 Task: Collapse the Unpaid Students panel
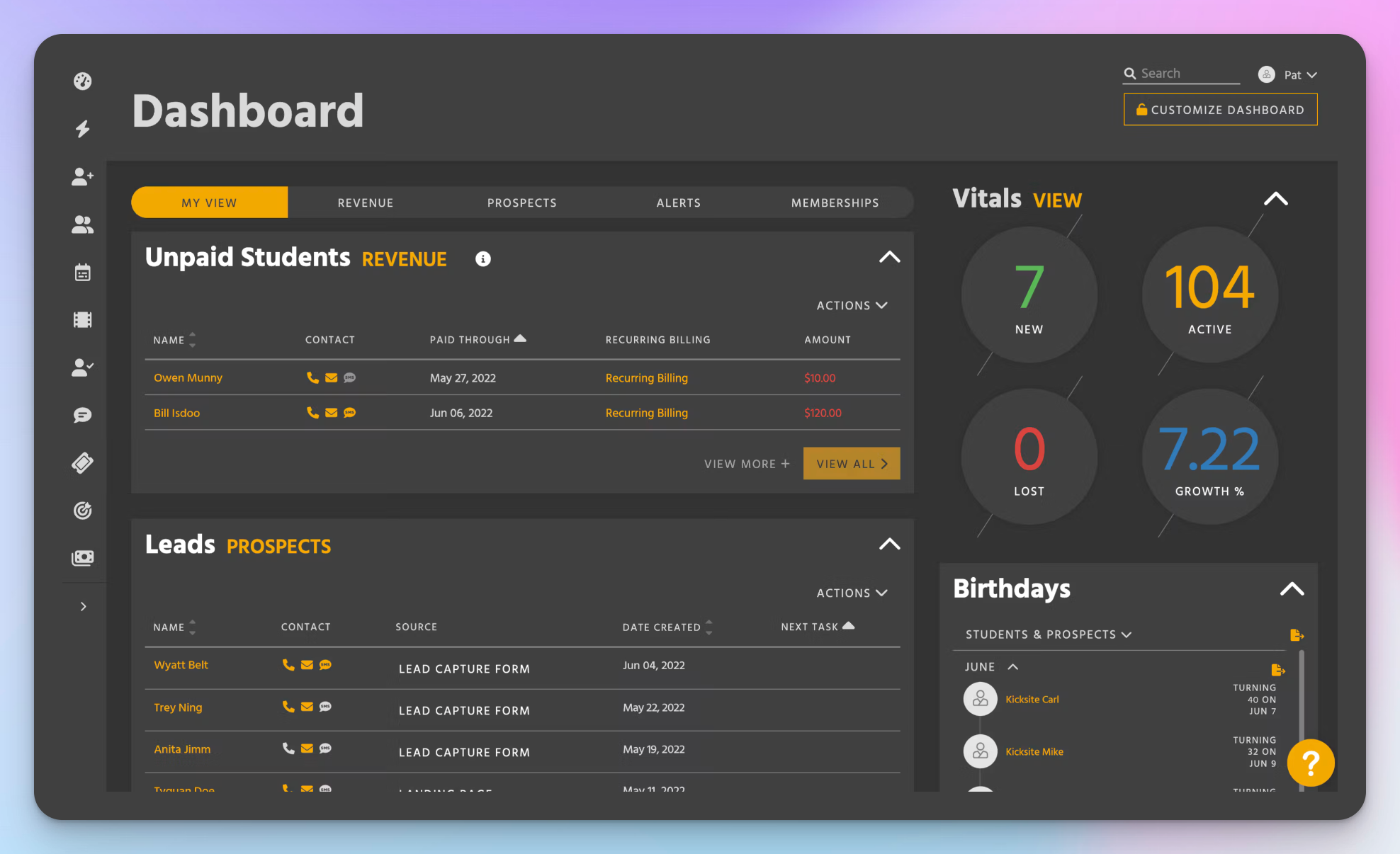point(890,257)
